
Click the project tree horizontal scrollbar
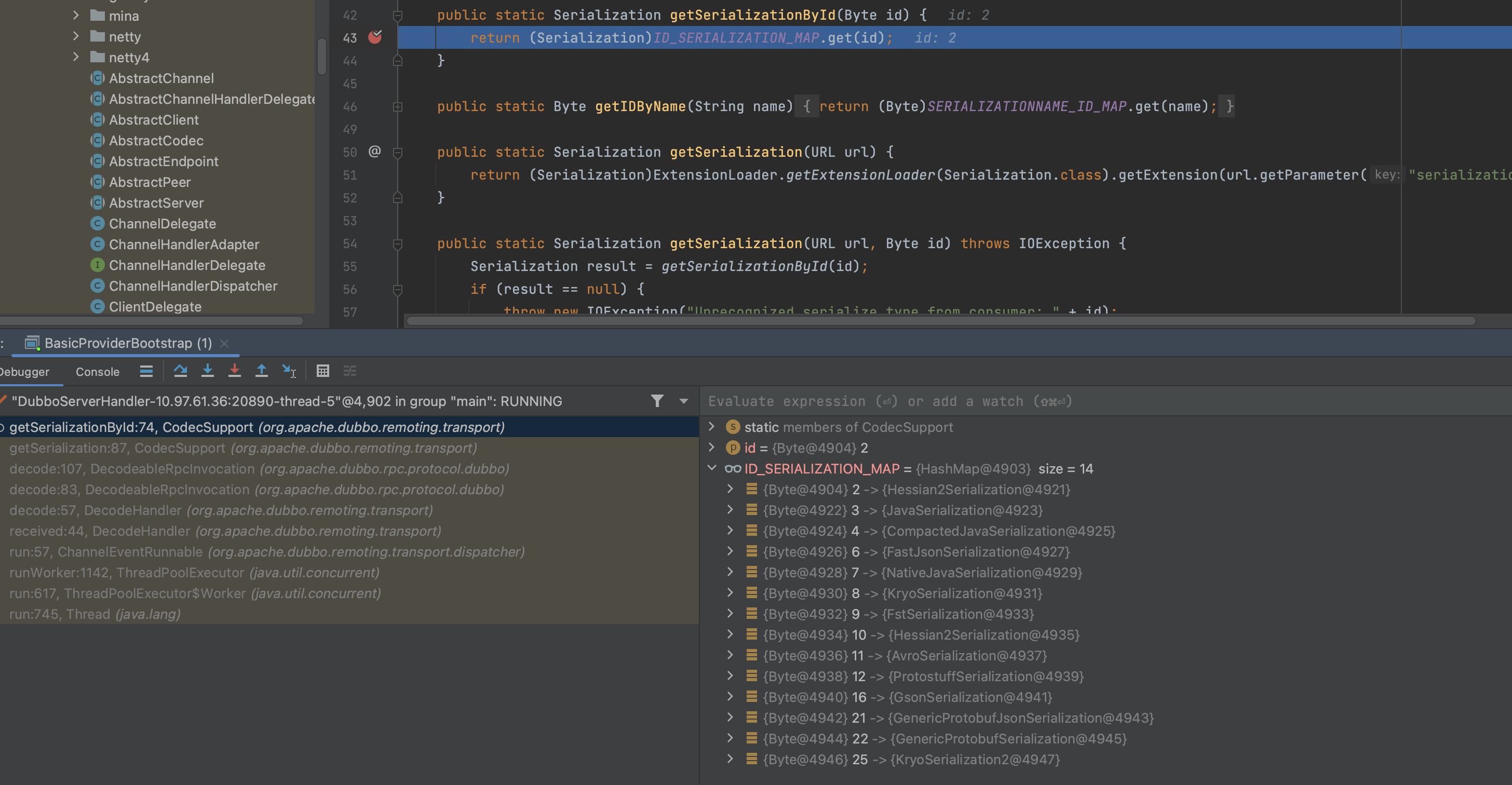coord(152,321)
